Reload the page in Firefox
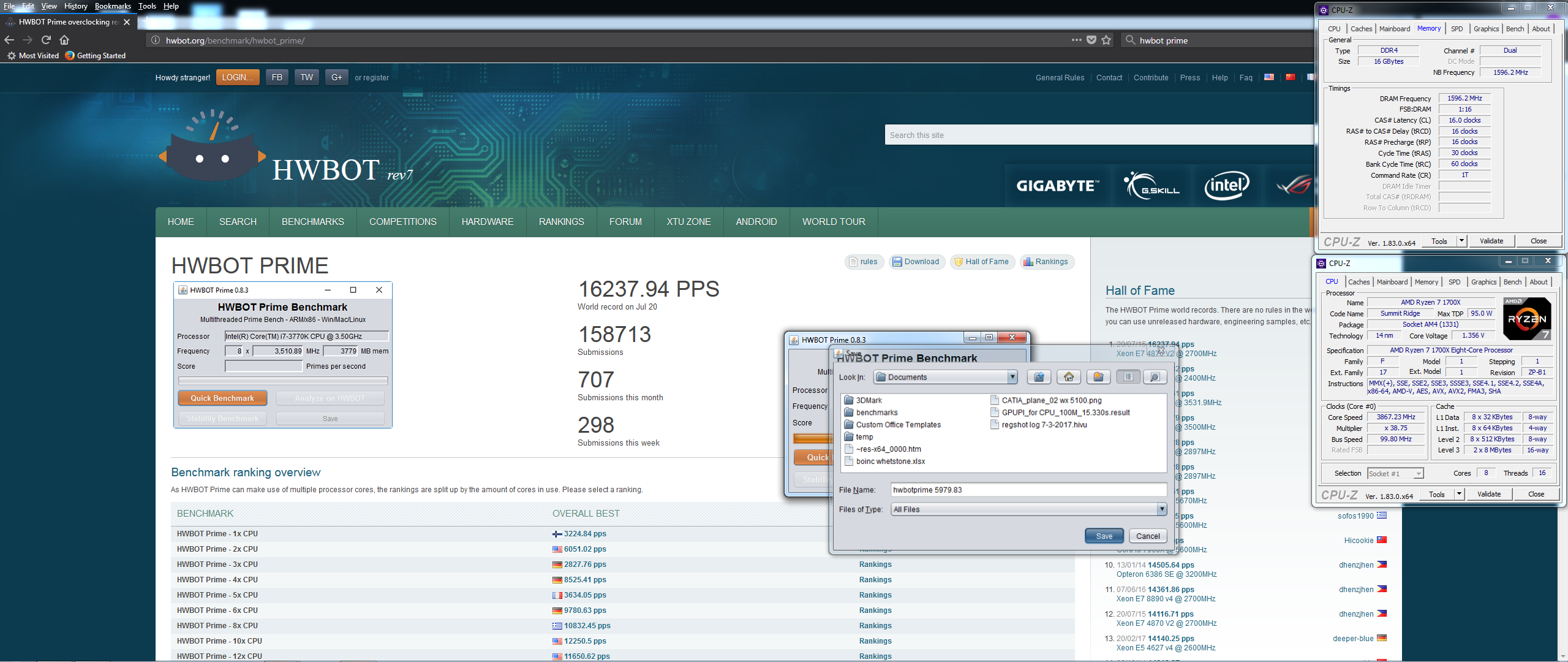 46,40
